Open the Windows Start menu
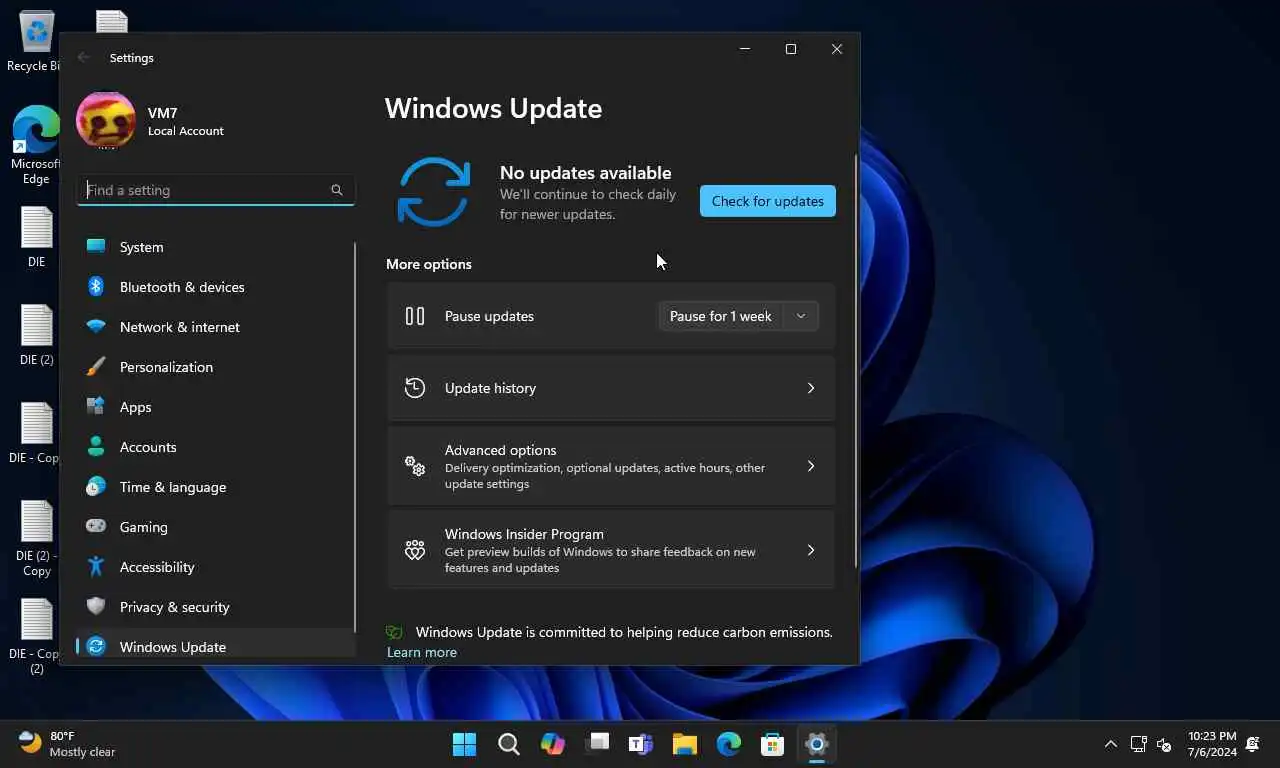This screenshot has height=768, width=1280. point(464,744)
